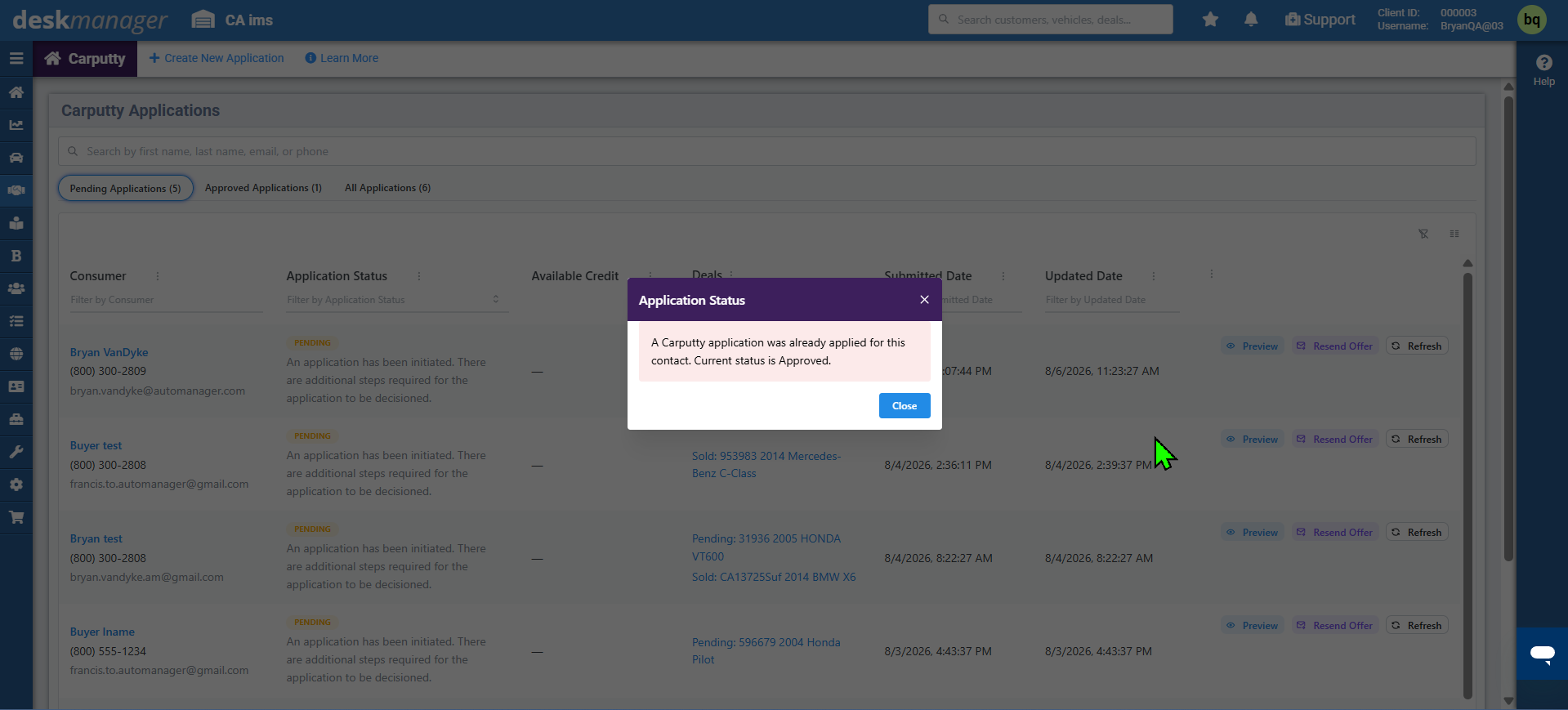The height and width of the screenshot is (710, 1568).
Task: Open deal Sold: CA13725Suf 2014 BMW X6
Action: 774,577
